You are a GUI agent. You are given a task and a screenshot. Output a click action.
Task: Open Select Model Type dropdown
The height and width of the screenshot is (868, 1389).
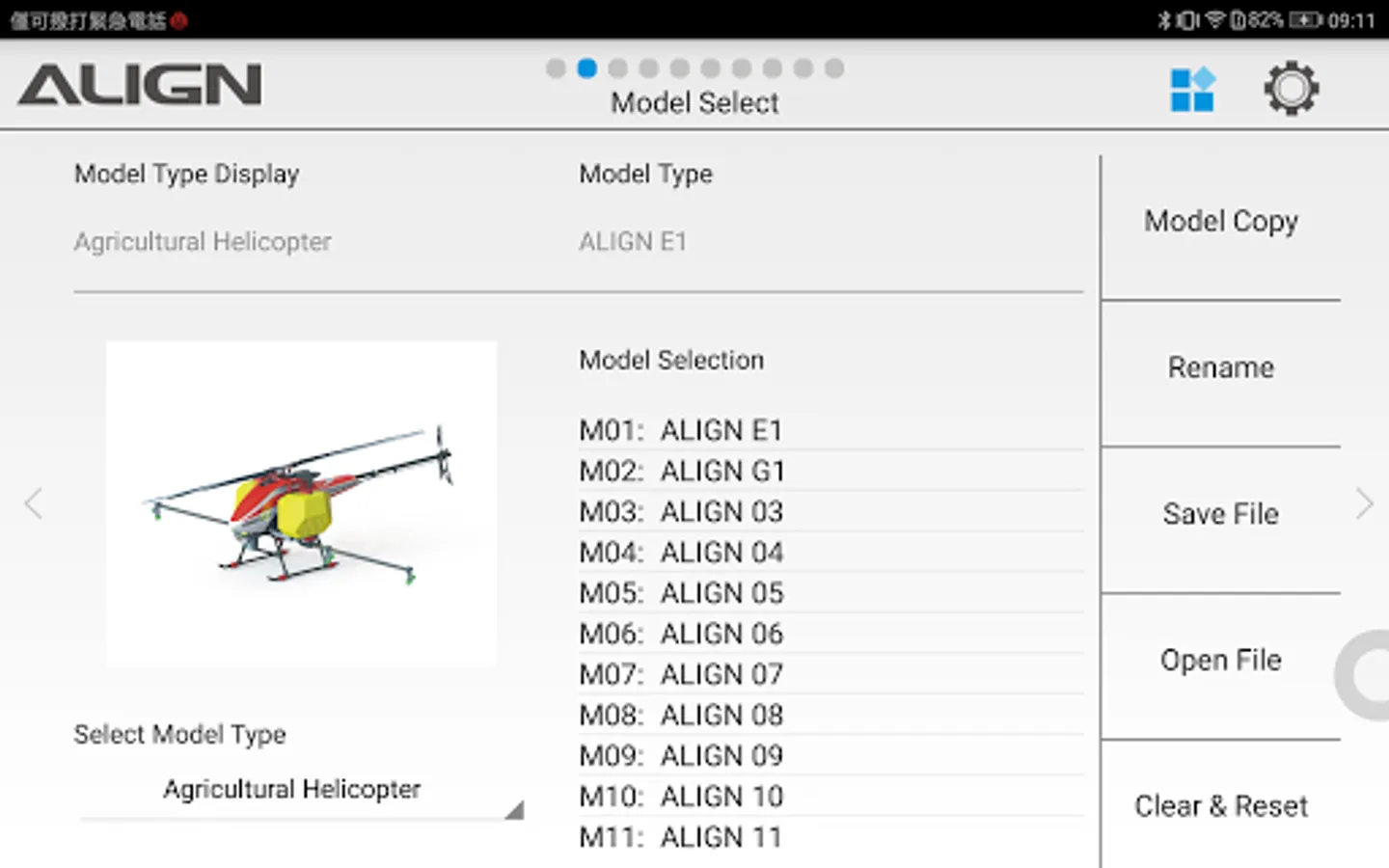click(301, 790)
